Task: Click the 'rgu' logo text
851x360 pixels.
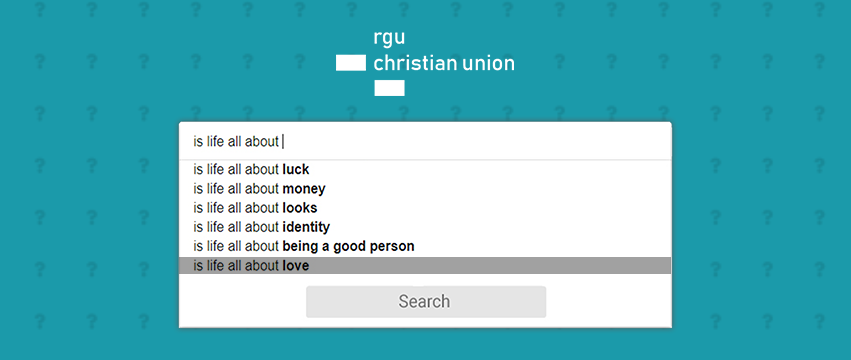Action: coord(389,38)
